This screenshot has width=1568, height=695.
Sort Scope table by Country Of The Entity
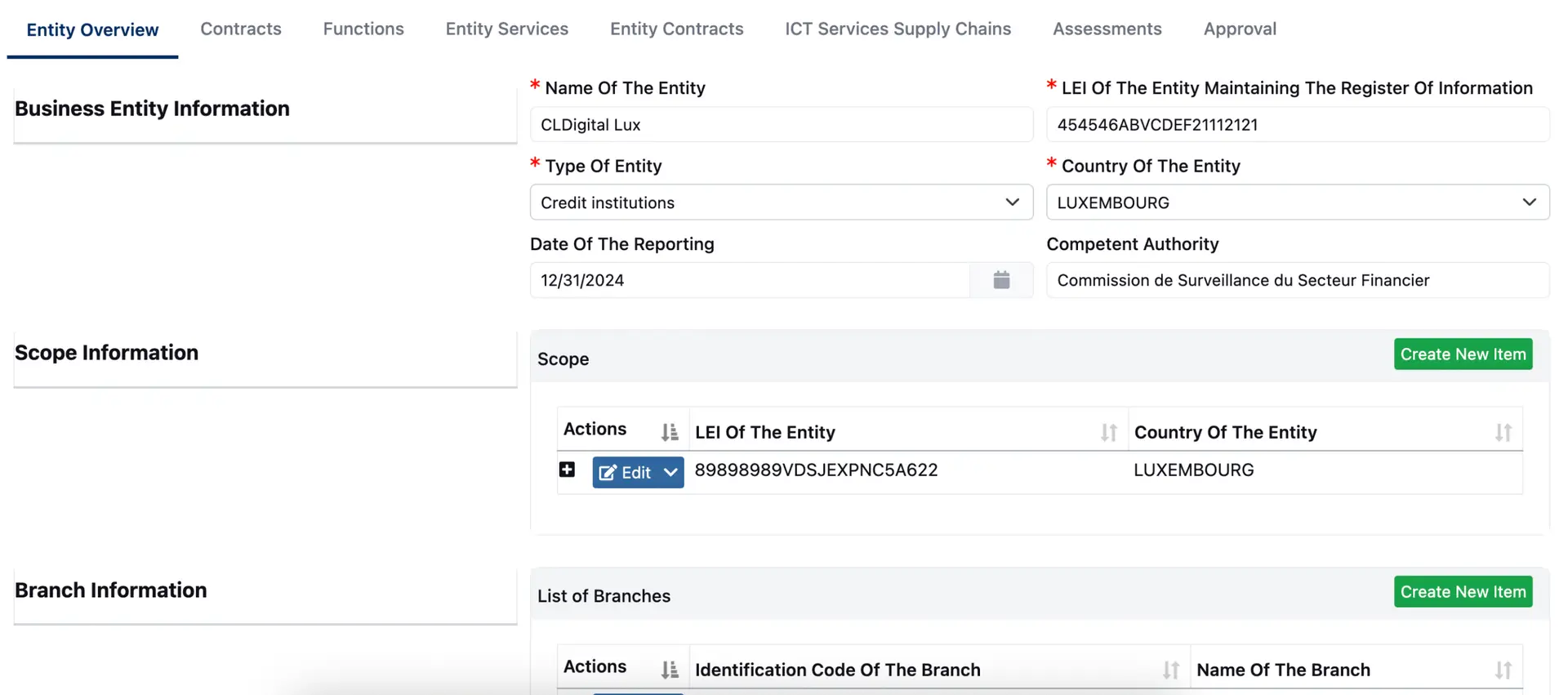(x=1503, y=432)
